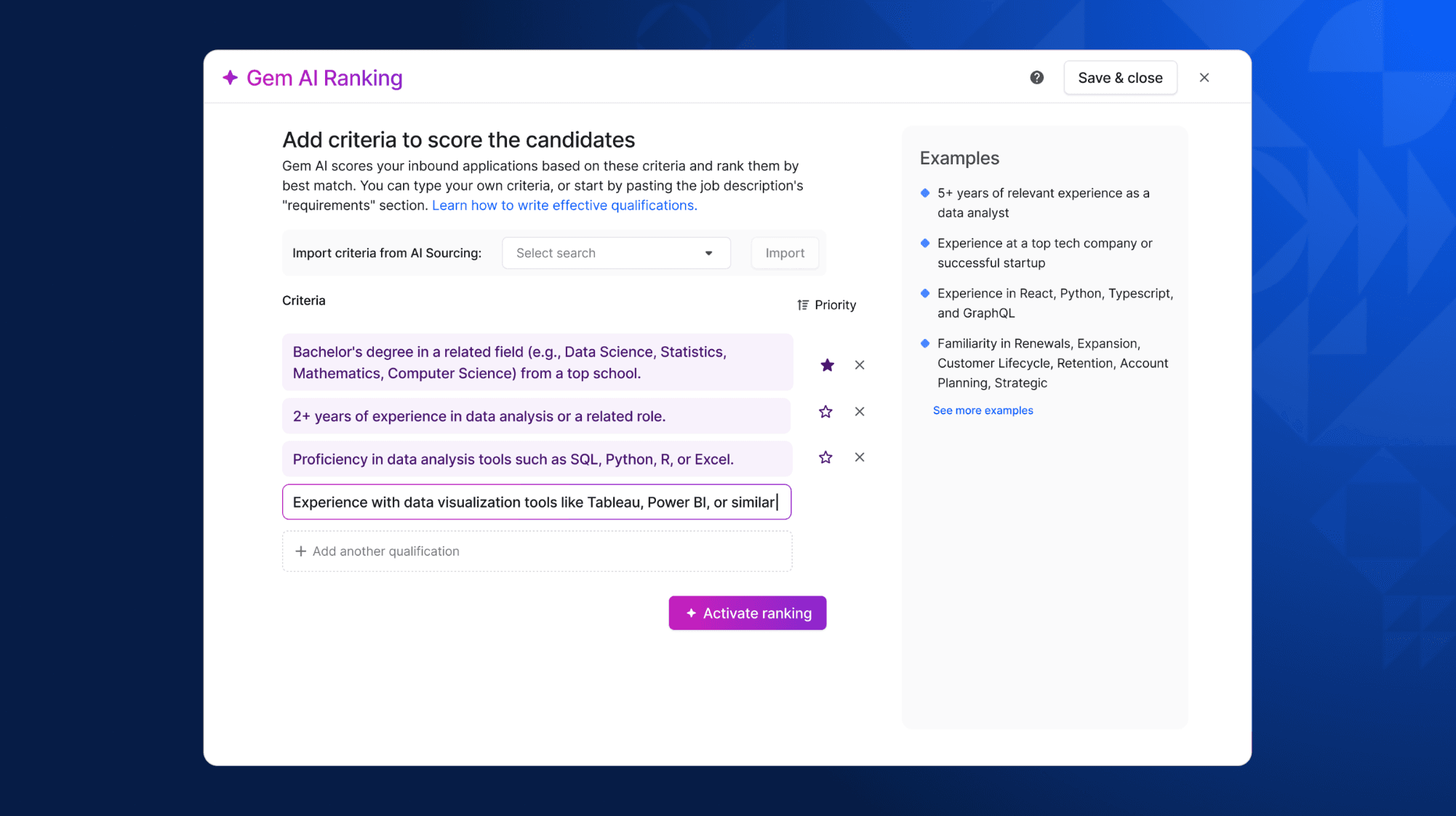Screen dimensions: 1456x816
Task: Click the data visualization tools input field
Action: (537, 502)
